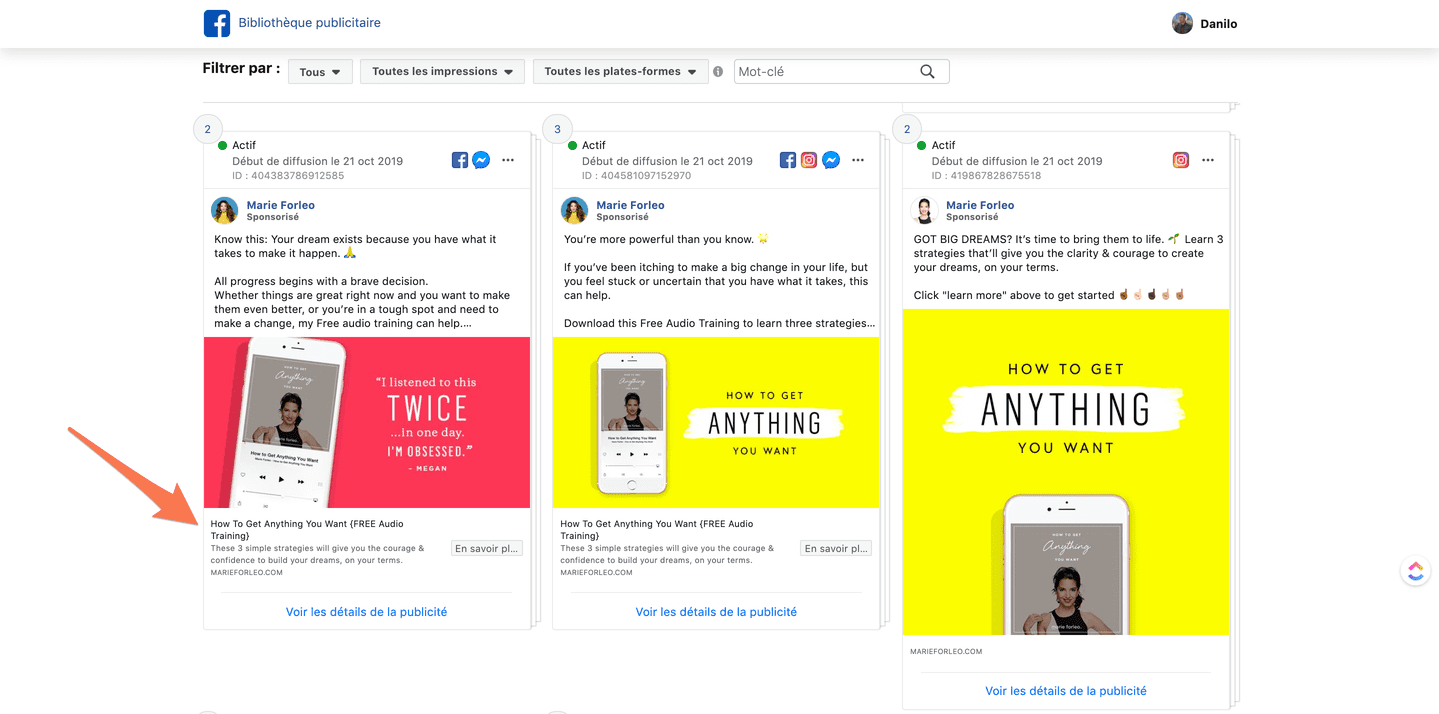
Task: Expand the Toutes les impressions dropdown
Action: tap(442, 72)
